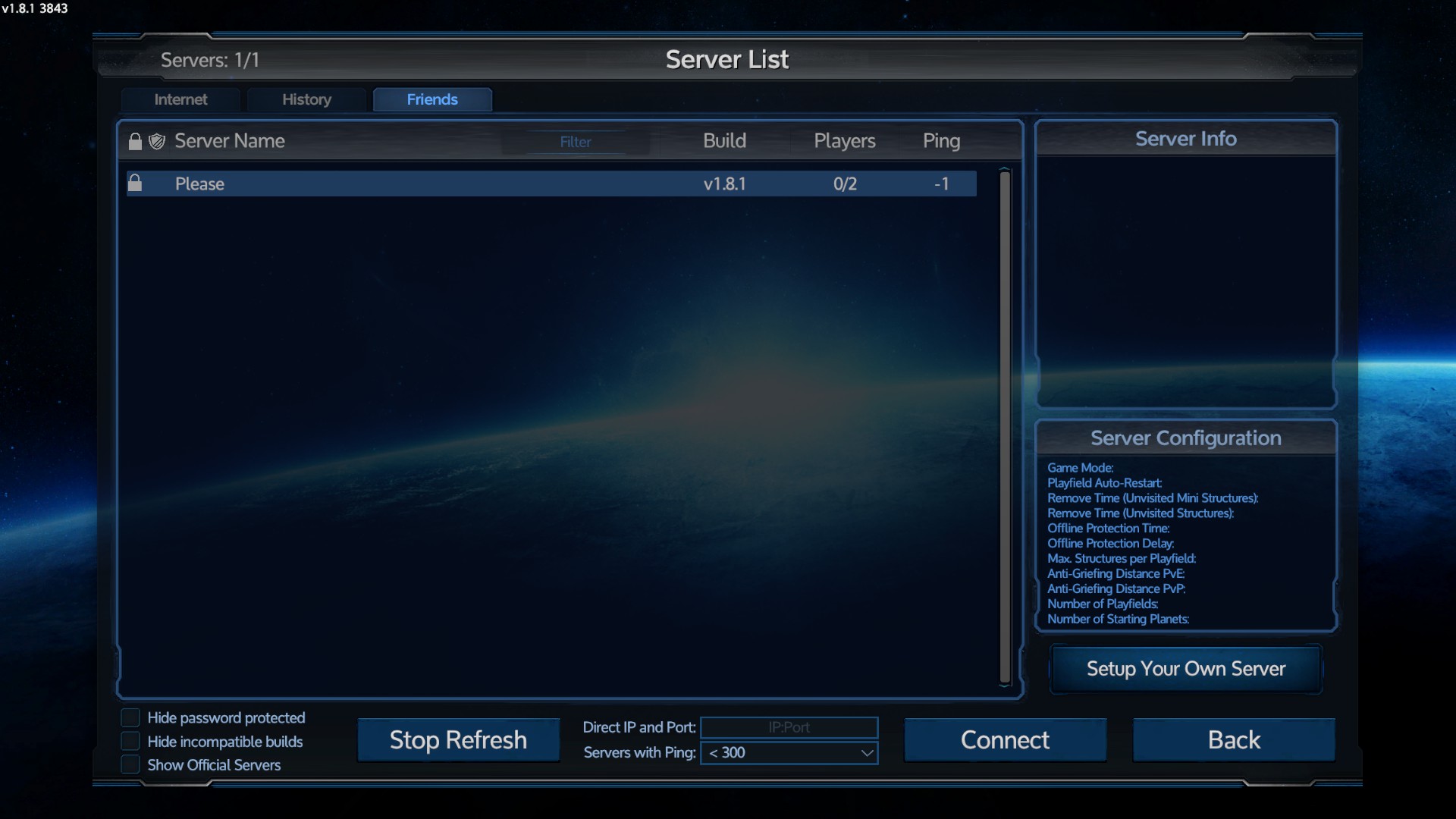Sort list by Ping column header
The height and width of the screenshot is (819, 1456).
(941, 141)
